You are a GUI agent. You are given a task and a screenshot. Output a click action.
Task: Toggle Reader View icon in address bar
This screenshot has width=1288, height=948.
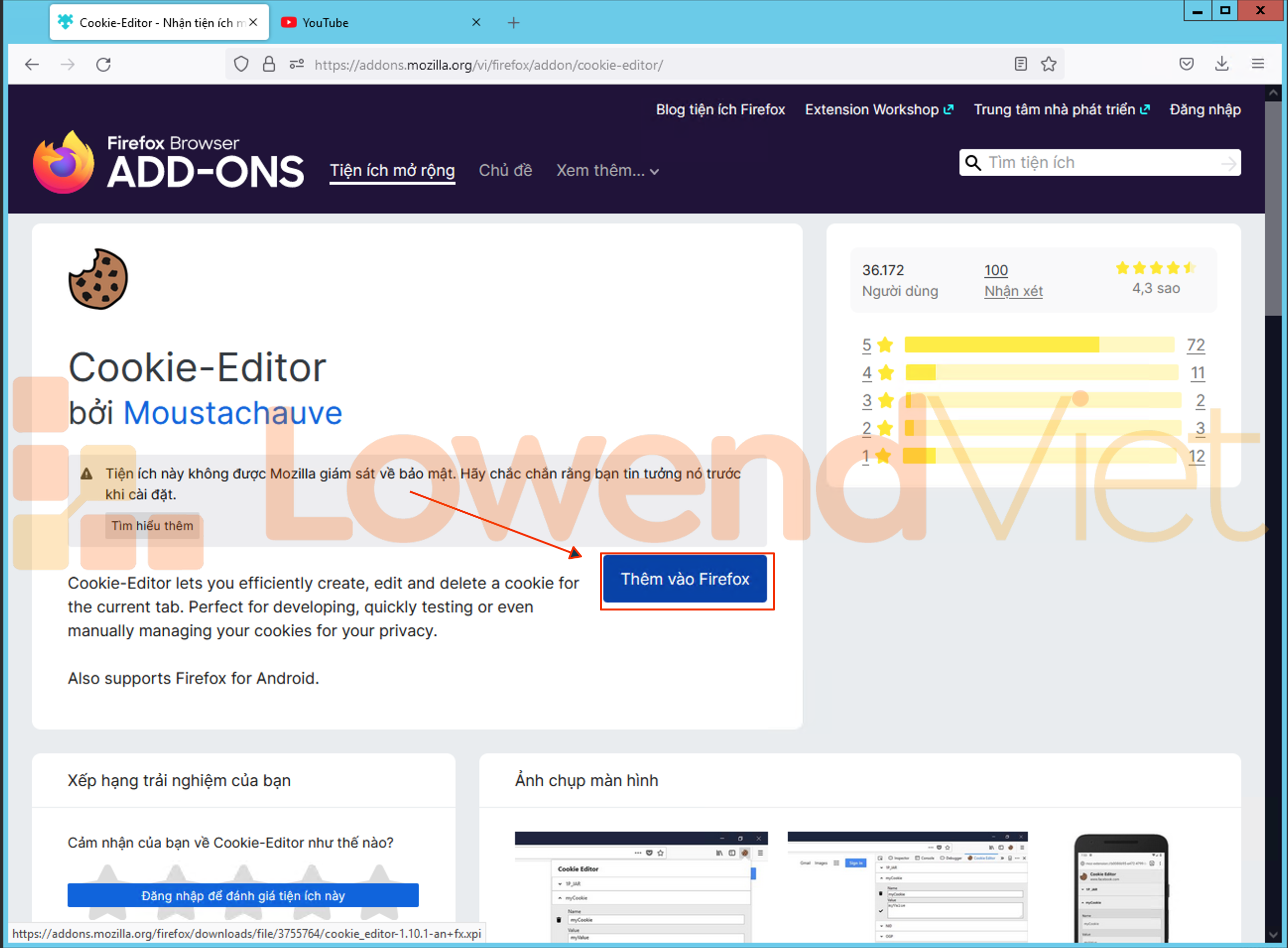pyautogui.click(x=1020, y=64)
